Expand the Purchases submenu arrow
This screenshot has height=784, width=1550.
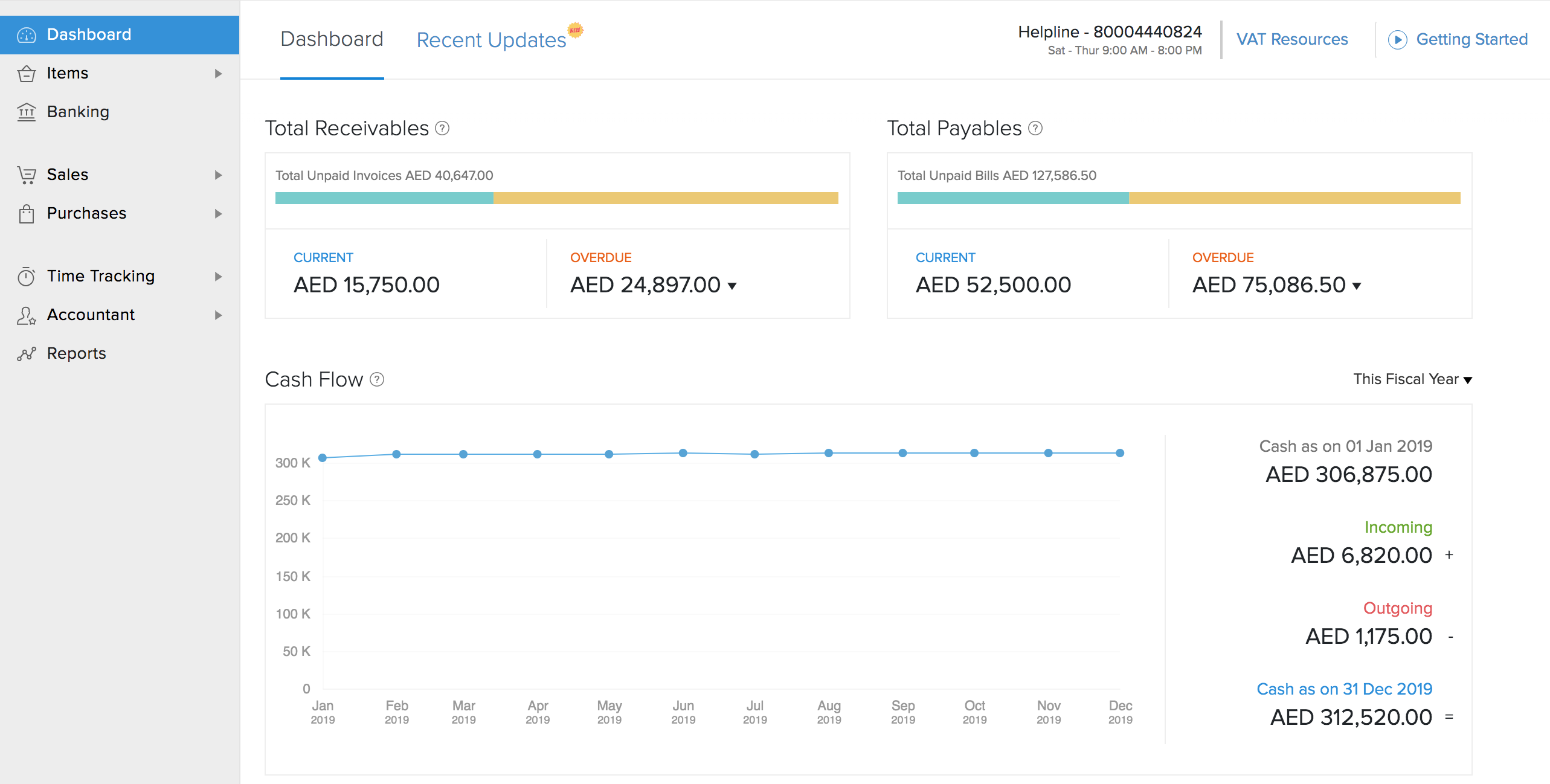pyautogui.click(x=218, y=214)
